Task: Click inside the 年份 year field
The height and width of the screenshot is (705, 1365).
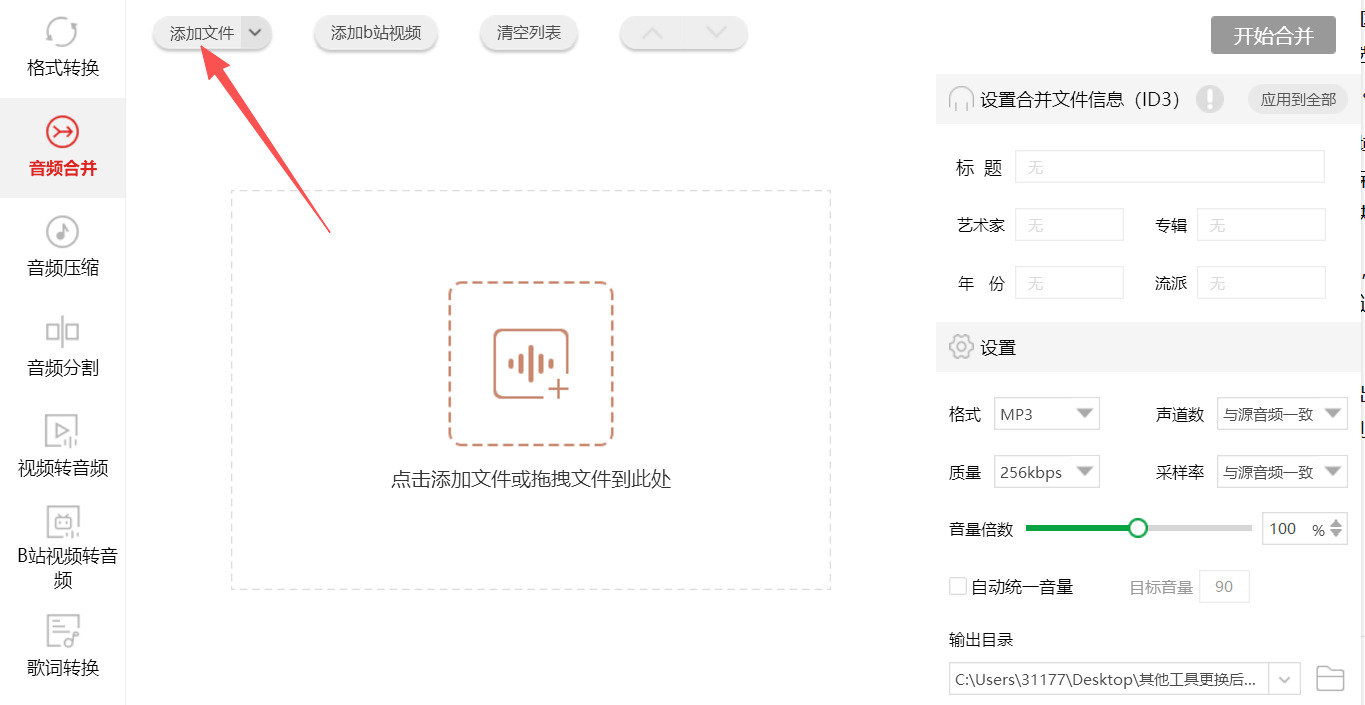Action: point(1069,283)
